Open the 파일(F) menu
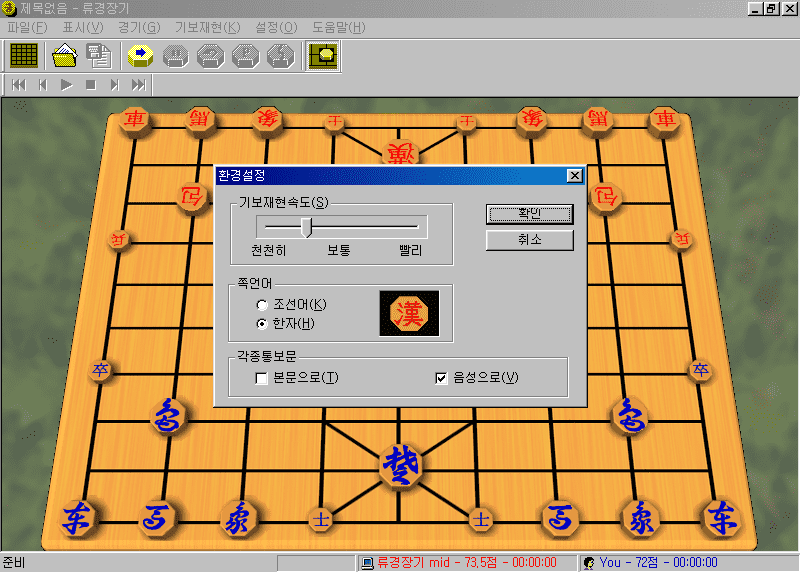 point(27,27)
